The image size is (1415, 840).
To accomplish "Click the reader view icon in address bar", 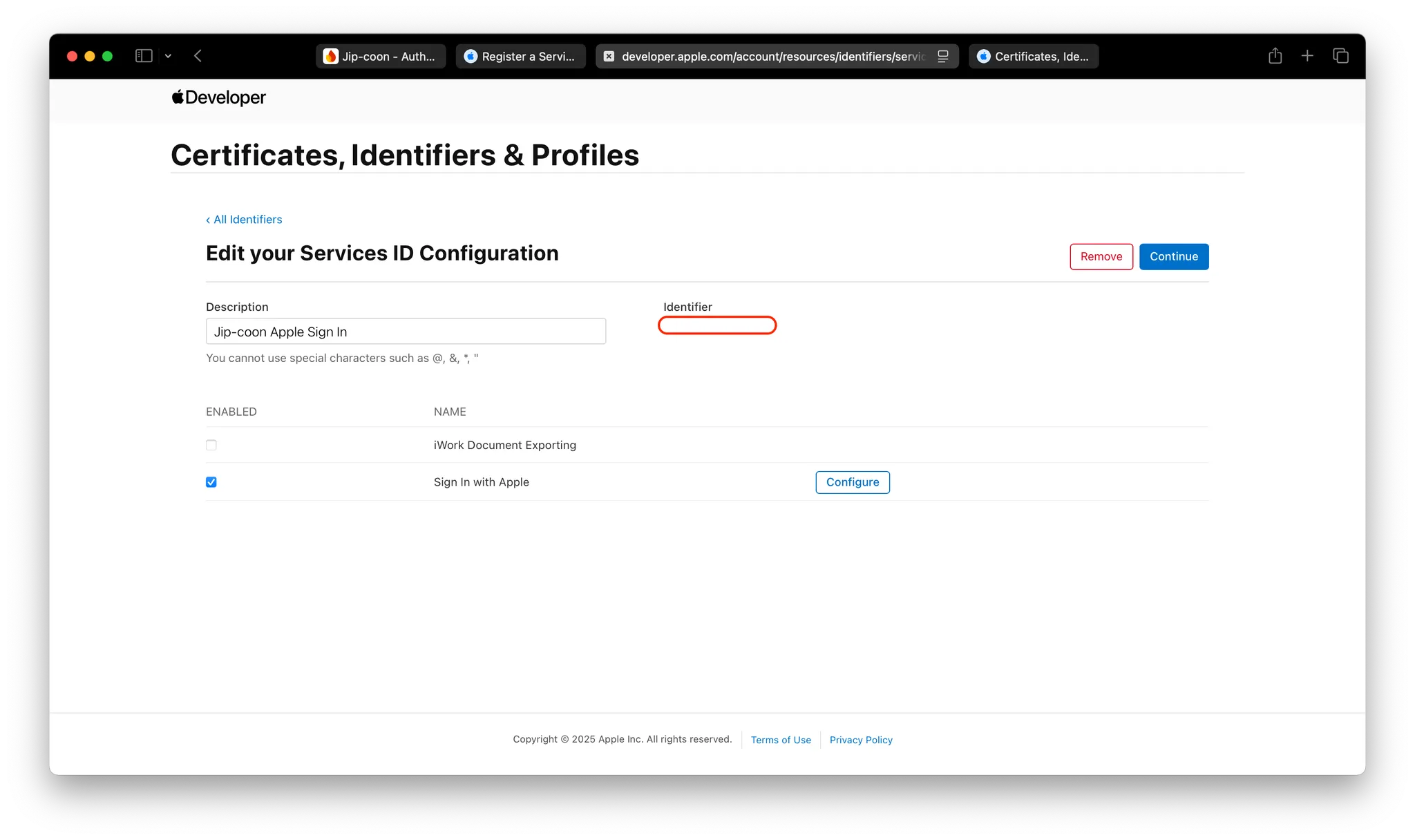I will 942,57.
